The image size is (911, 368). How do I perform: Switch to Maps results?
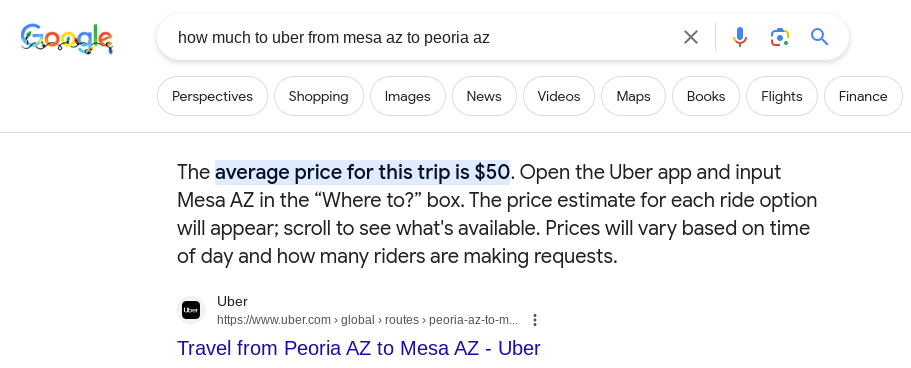pyautogui.click(x=633, y=96)
